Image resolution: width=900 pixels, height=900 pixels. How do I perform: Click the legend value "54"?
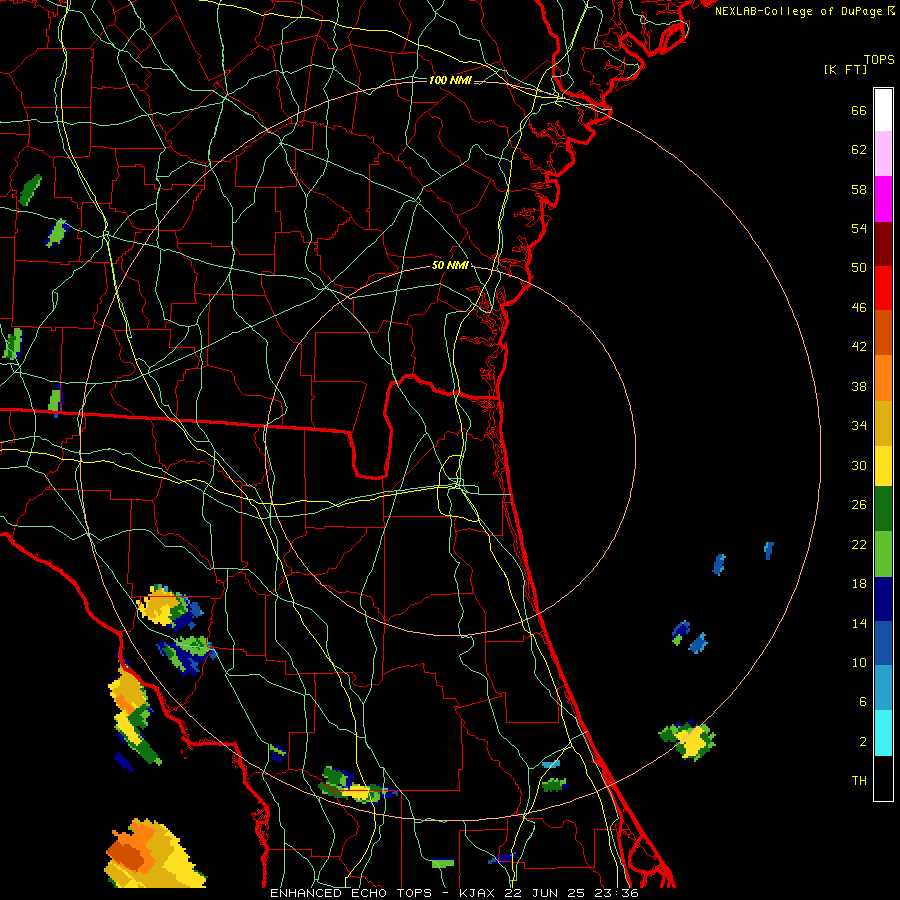click(x=859, y=228)
